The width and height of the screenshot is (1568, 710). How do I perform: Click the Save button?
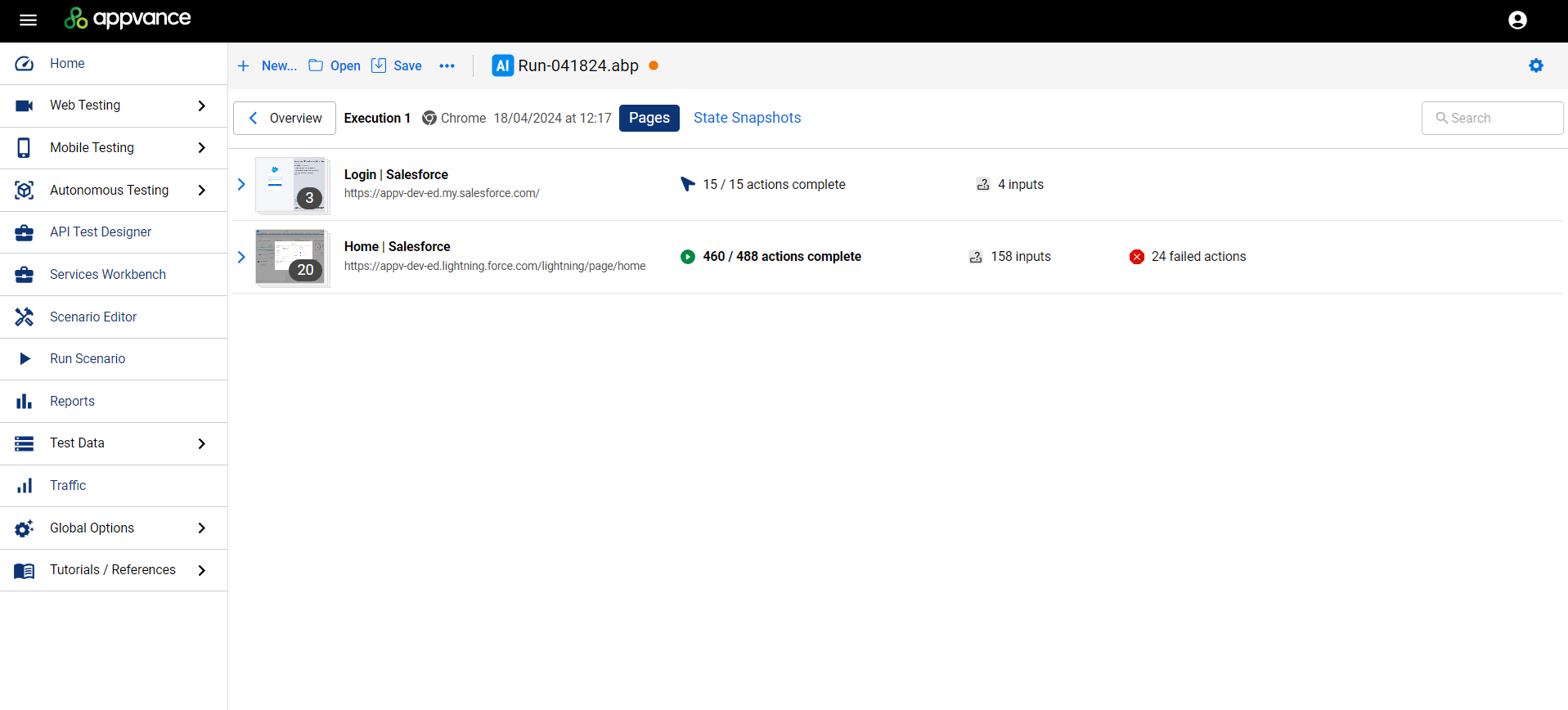[x=397, y=66]
